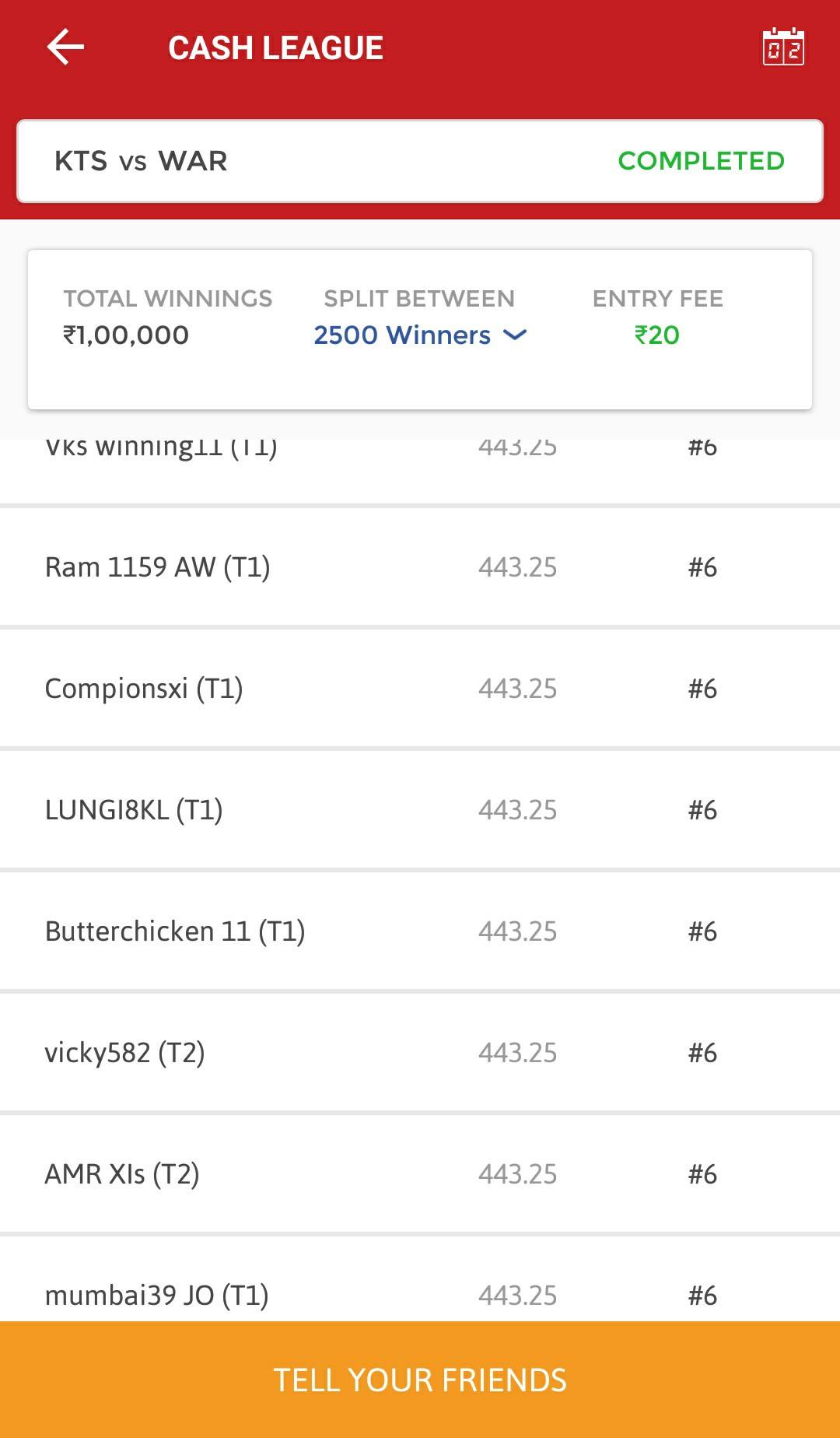Go back using the arrow icon

click(65, 47)
